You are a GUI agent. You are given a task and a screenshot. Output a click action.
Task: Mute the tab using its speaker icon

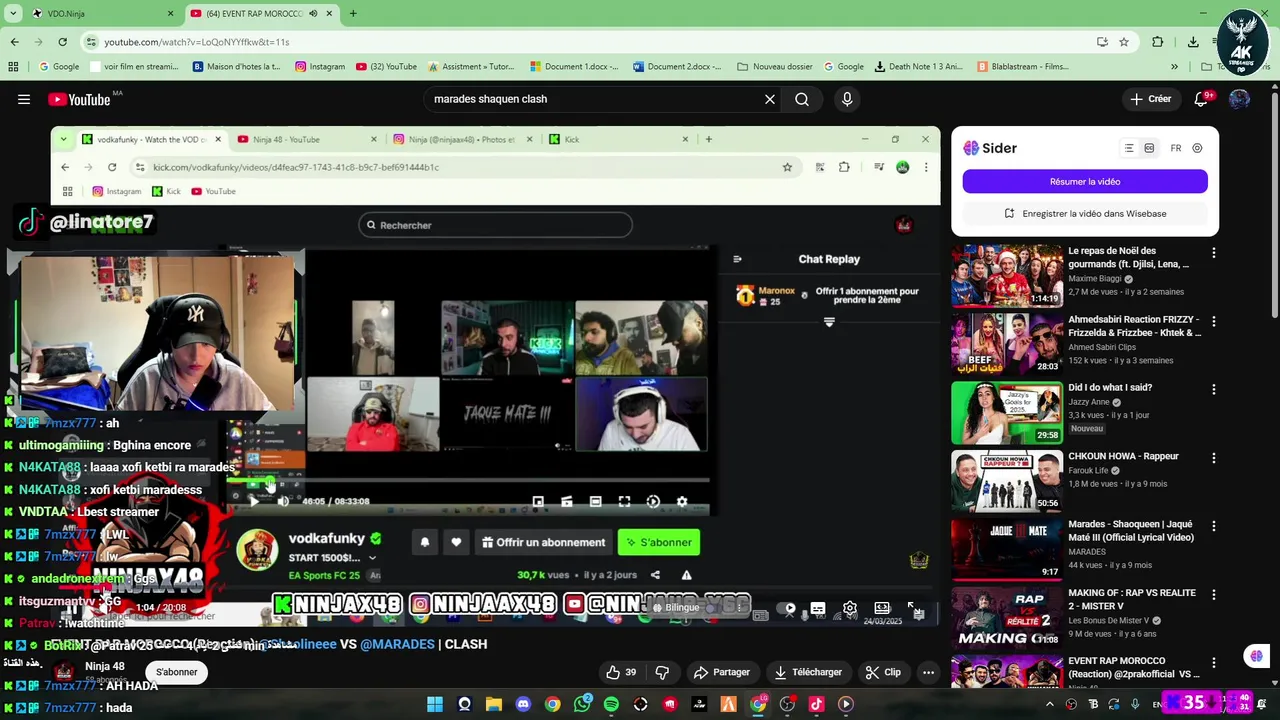pos(313,13)
